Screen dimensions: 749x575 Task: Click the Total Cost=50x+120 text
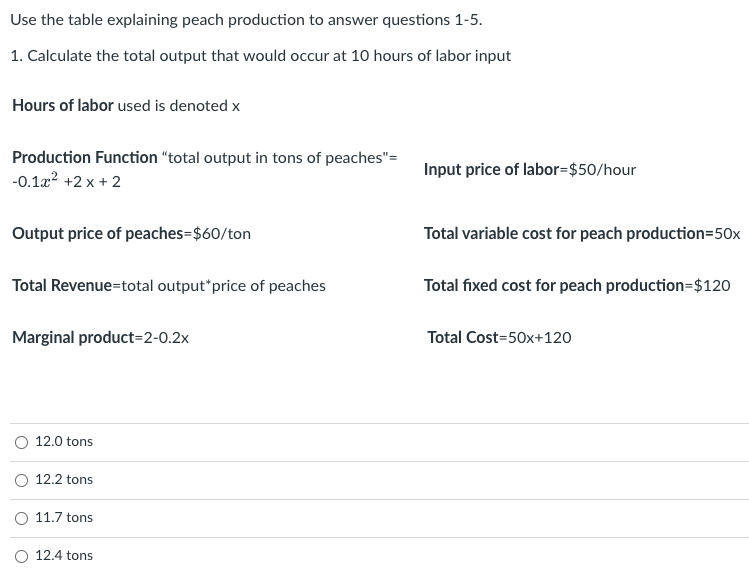click(x=499, y=338)
